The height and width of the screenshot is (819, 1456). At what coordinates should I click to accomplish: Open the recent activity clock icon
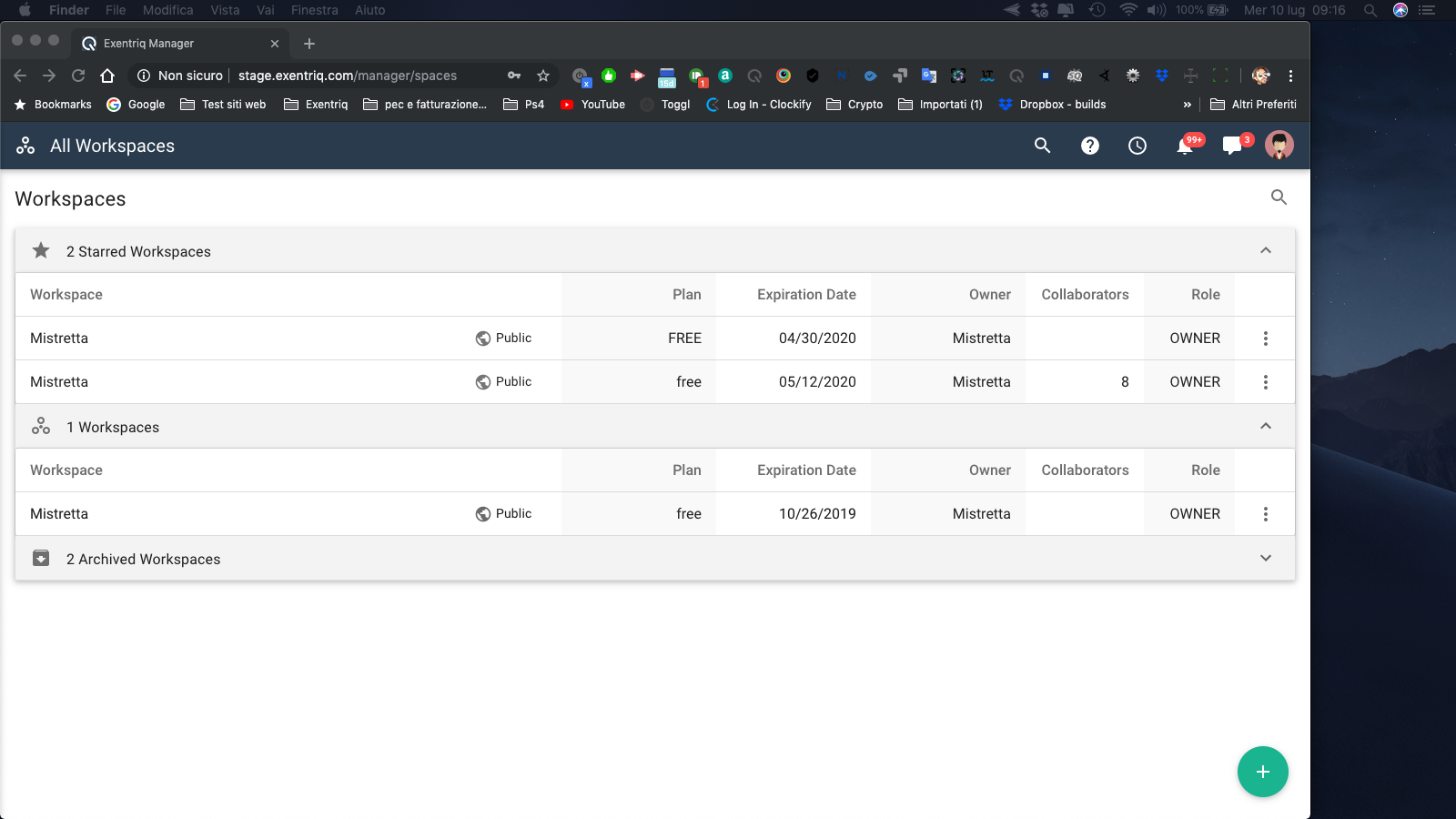[1137, 146]
